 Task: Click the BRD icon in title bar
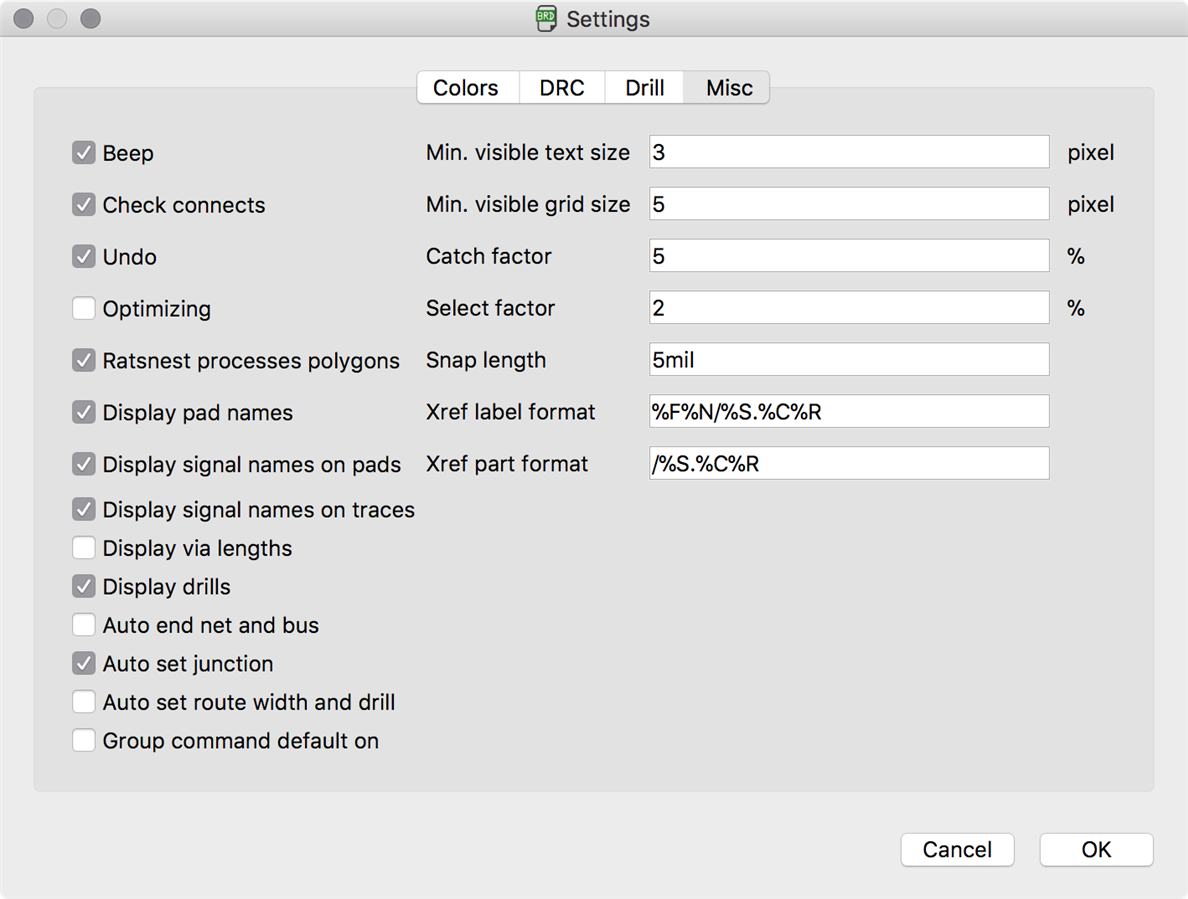tap(546, 19)
